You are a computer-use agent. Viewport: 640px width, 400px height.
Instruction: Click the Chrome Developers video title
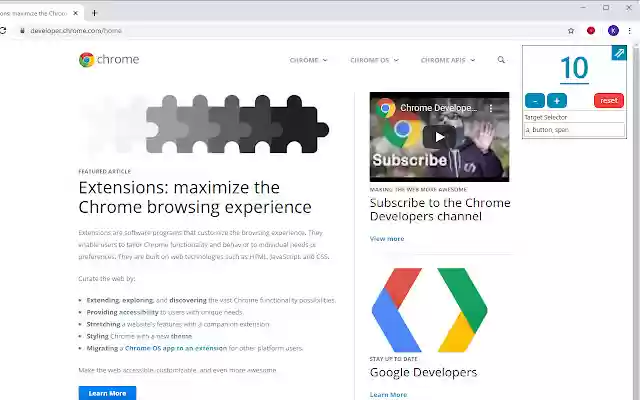click(438, 108)
